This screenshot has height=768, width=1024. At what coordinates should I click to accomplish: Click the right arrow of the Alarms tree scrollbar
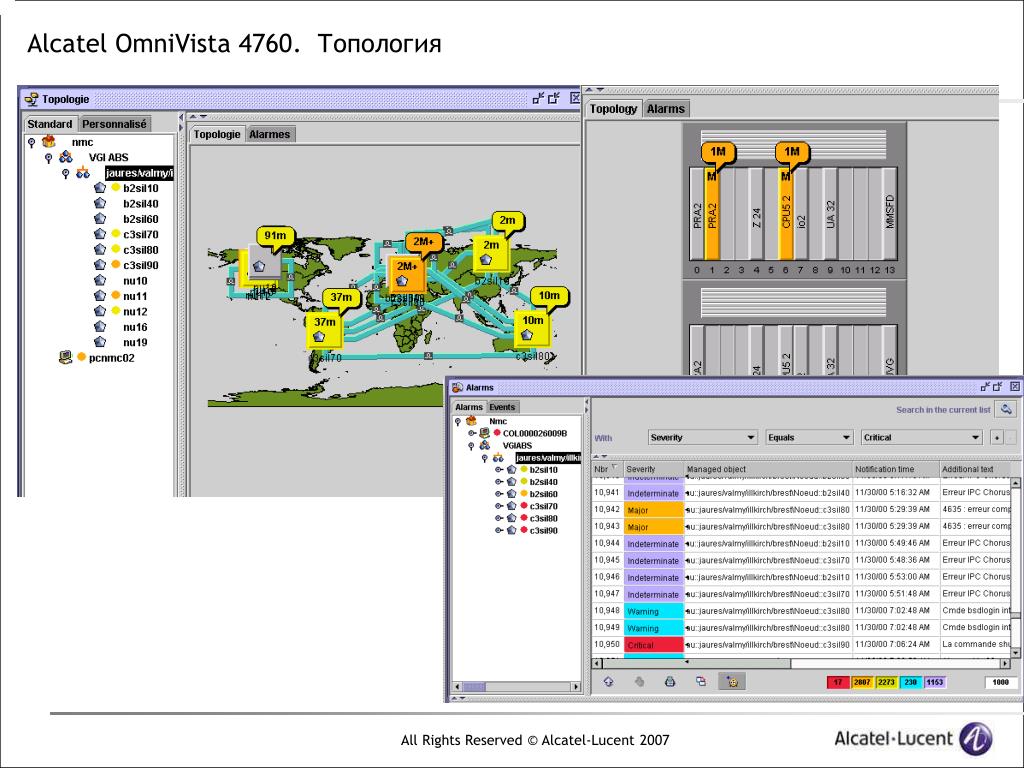(x=575, y=686)
